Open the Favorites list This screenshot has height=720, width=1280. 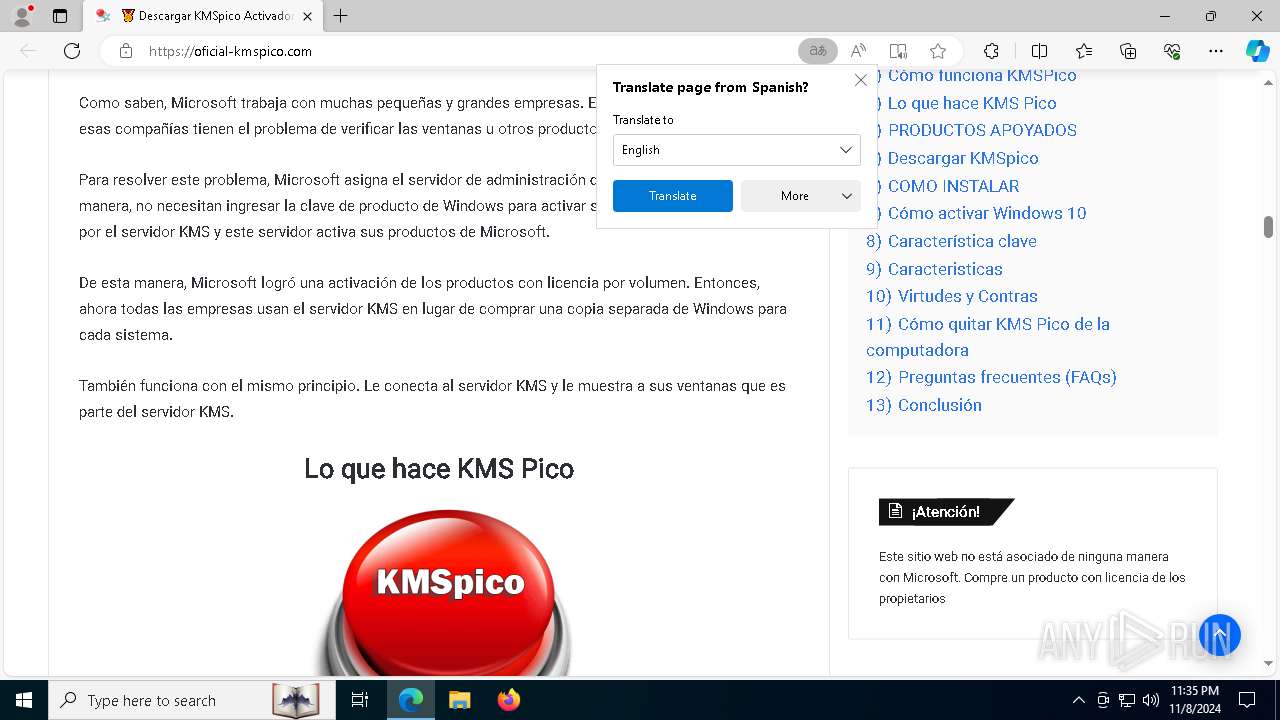tap(1084, 51)
